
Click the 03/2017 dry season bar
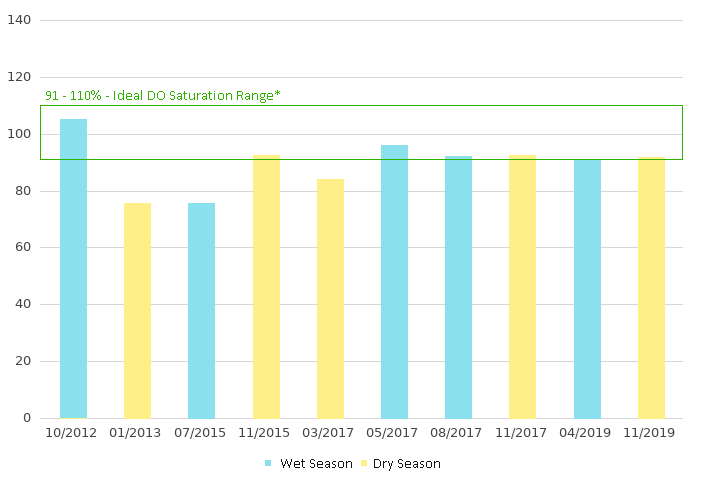[x=330, y=298]
